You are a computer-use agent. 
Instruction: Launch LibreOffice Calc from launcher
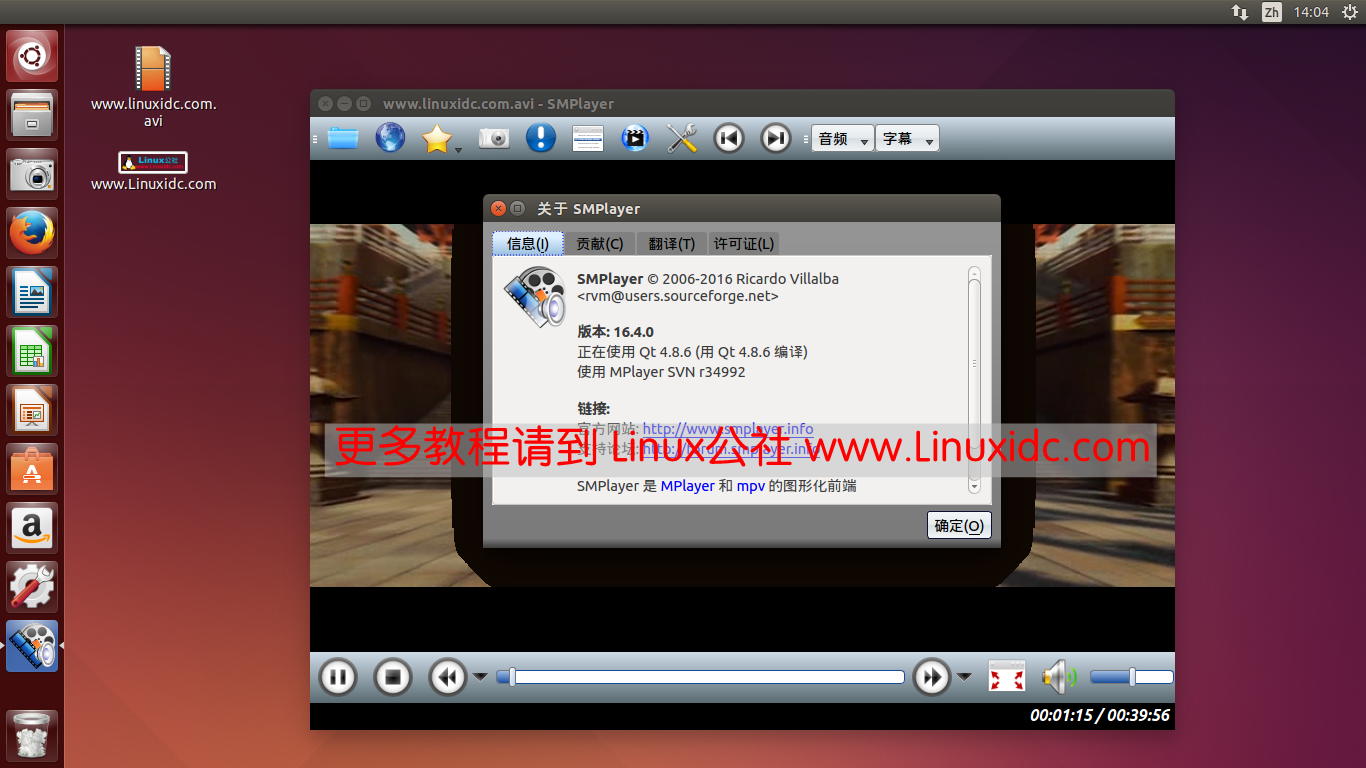point(32,351)
